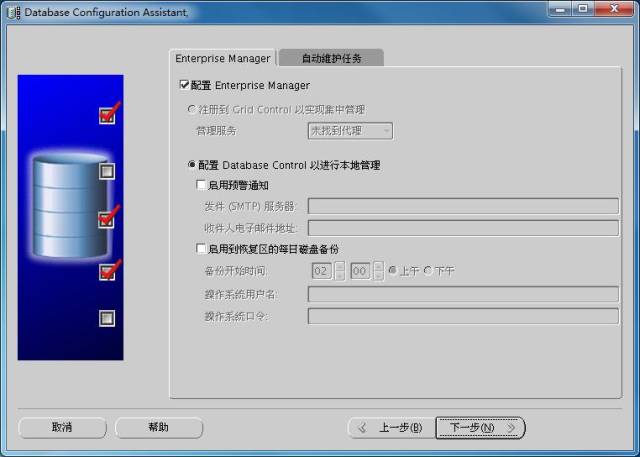640x457 pixels.
Task: Open the 管理服务 dropdown
Action: (x=350, y=131)
